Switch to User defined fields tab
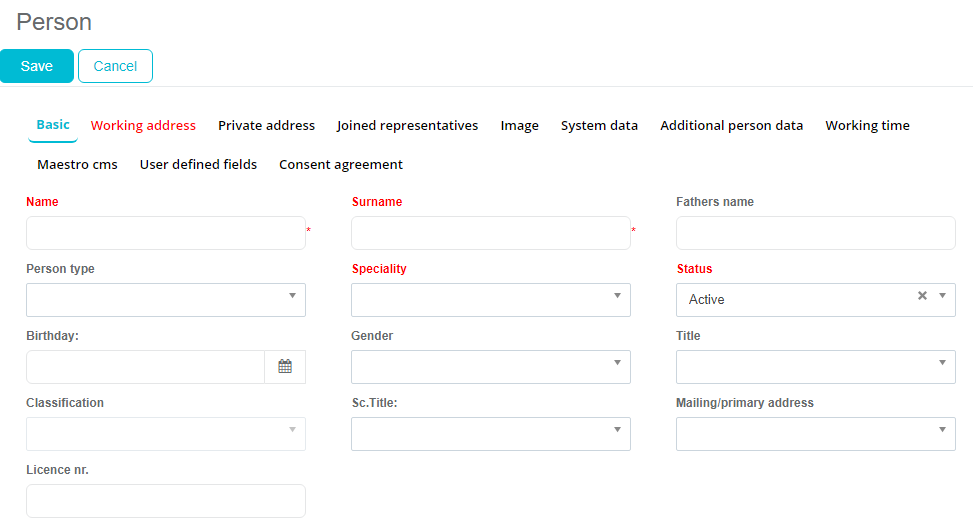This screenshot has width=973, height=524. click(198, 165)
